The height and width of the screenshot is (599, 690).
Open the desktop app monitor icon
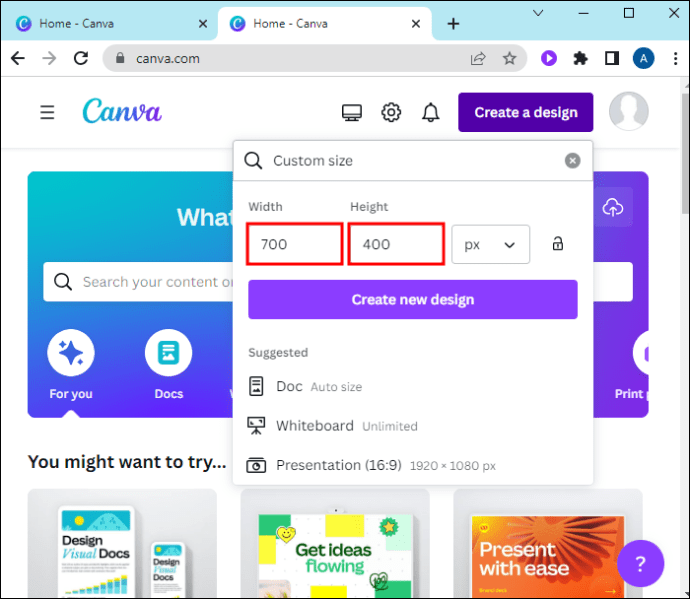point(352,113)
